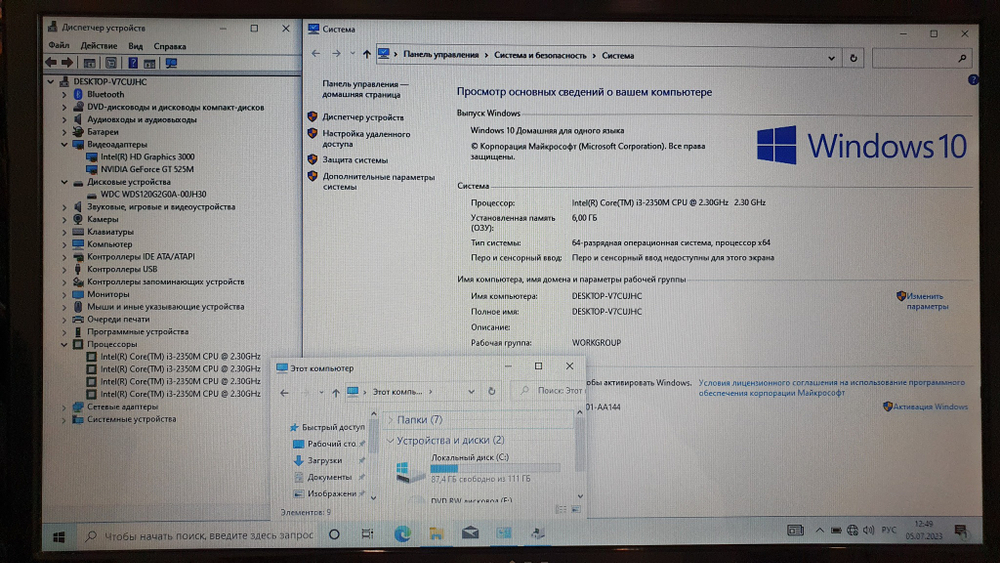Click the monitor scan icon in Device Manager toolbar
This screenshot has width=1000, height=563.
[171, 63]
